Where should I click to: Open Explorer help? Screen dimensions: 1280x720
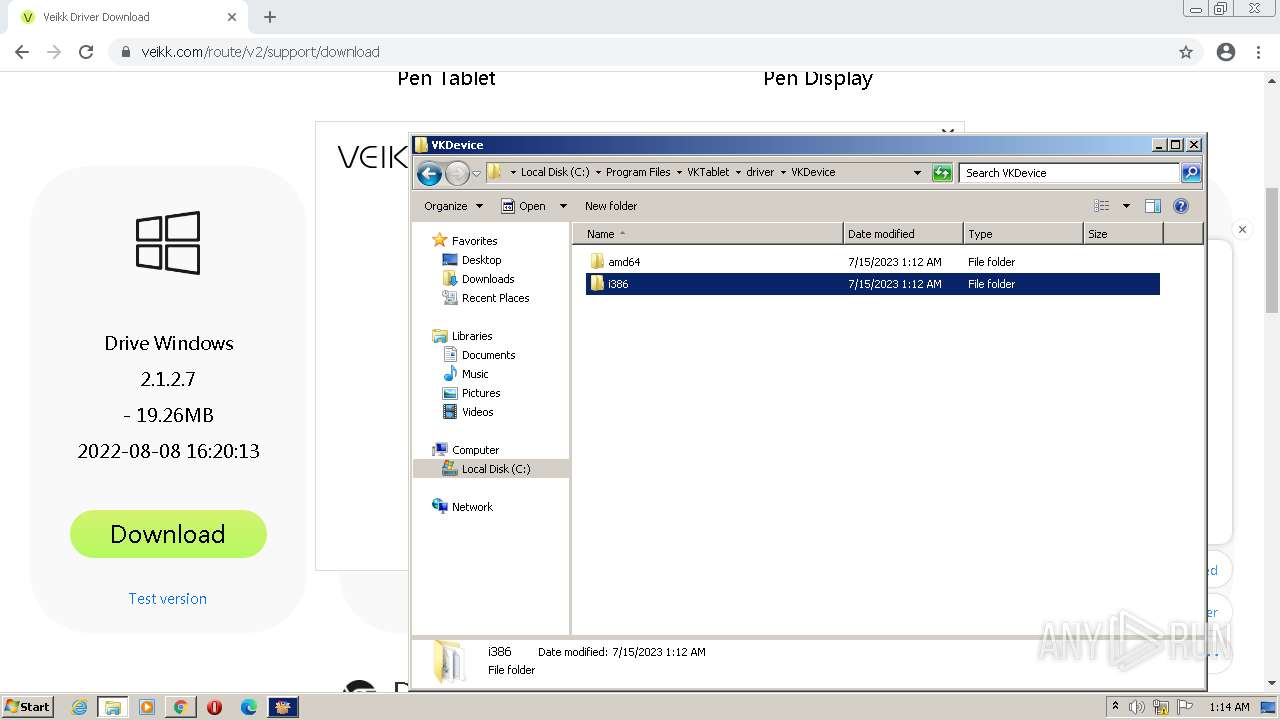(1181, 206)
